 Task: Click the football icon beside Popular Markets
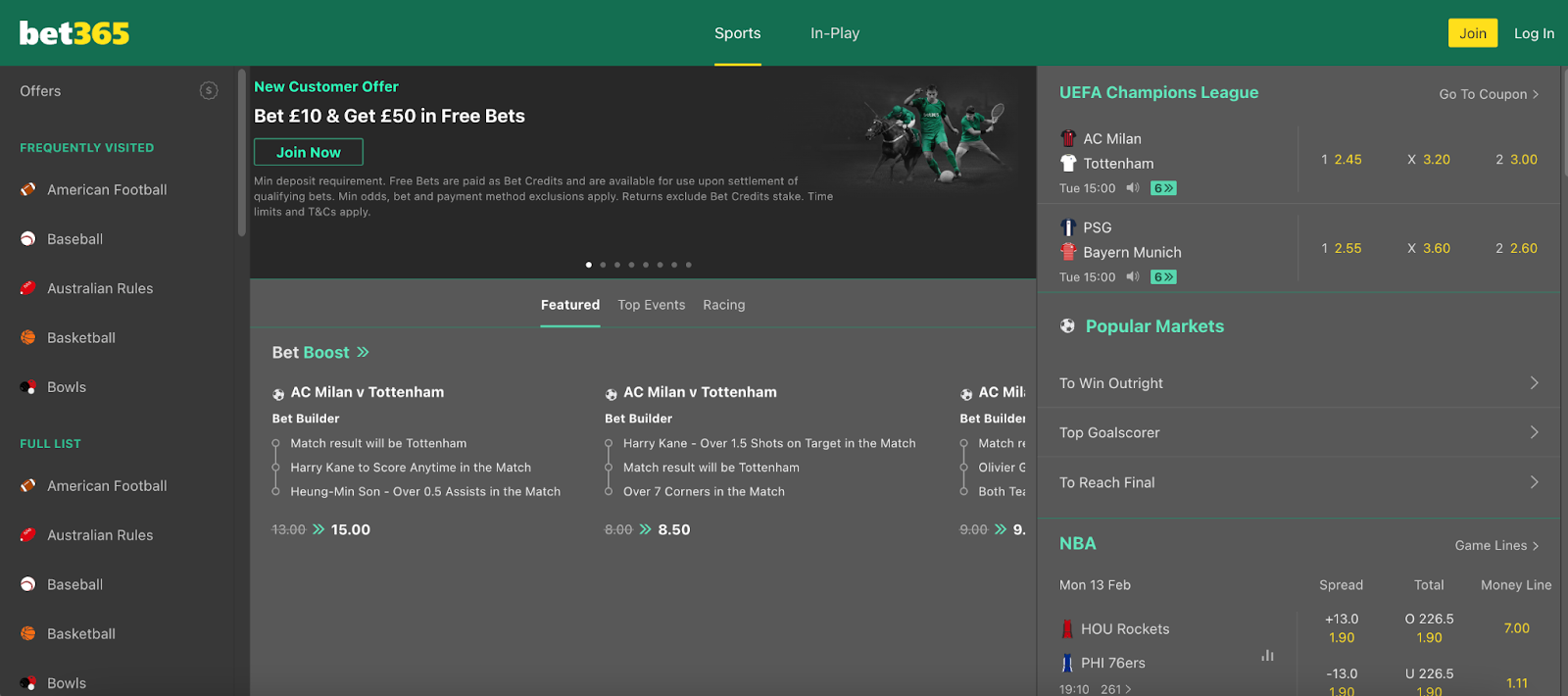[1067, 325]
